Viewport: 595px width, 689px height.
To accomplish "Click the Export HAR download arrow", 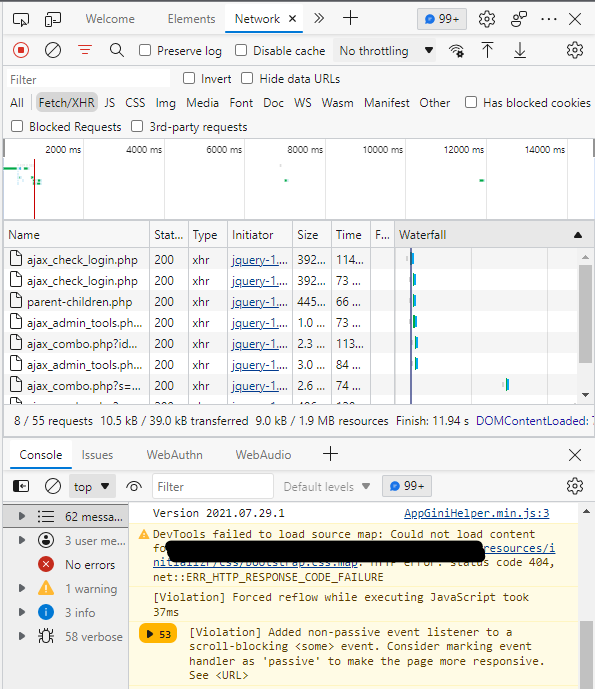I will (x=519, y=50).
